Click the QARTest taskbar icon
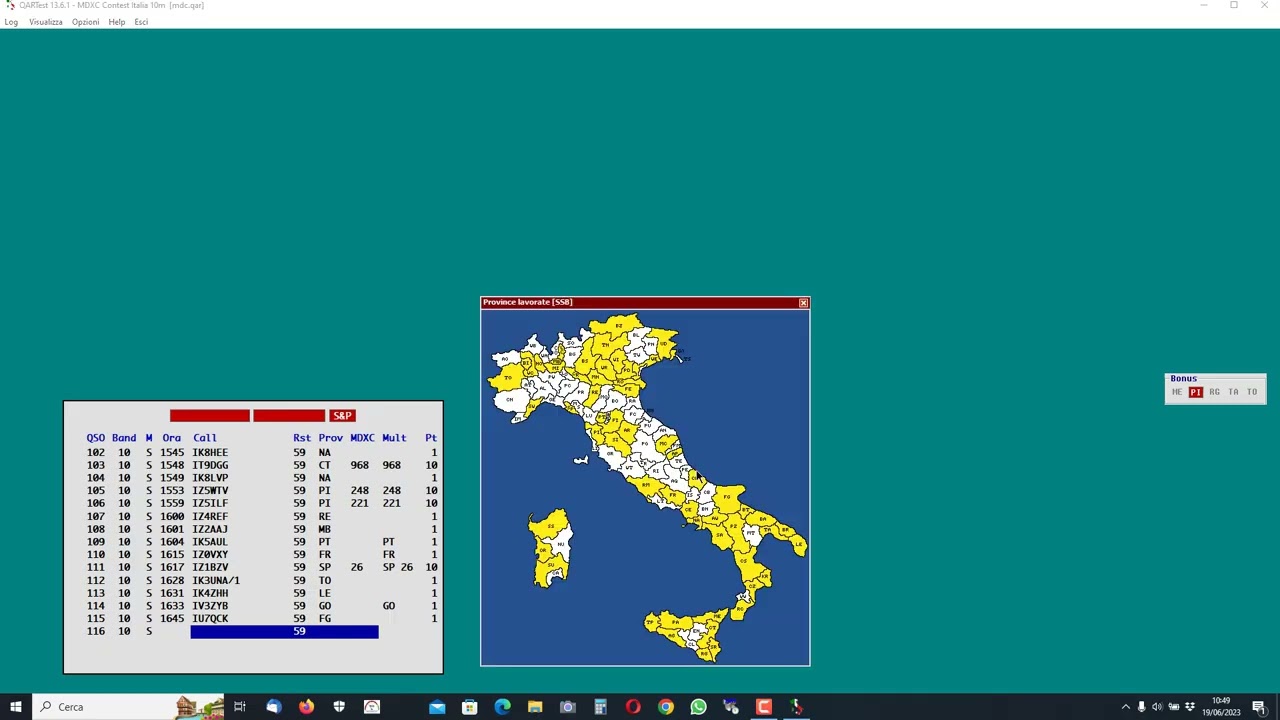Image resolution: width=1280 pixels, height=720 pixels. coord(796,707)
